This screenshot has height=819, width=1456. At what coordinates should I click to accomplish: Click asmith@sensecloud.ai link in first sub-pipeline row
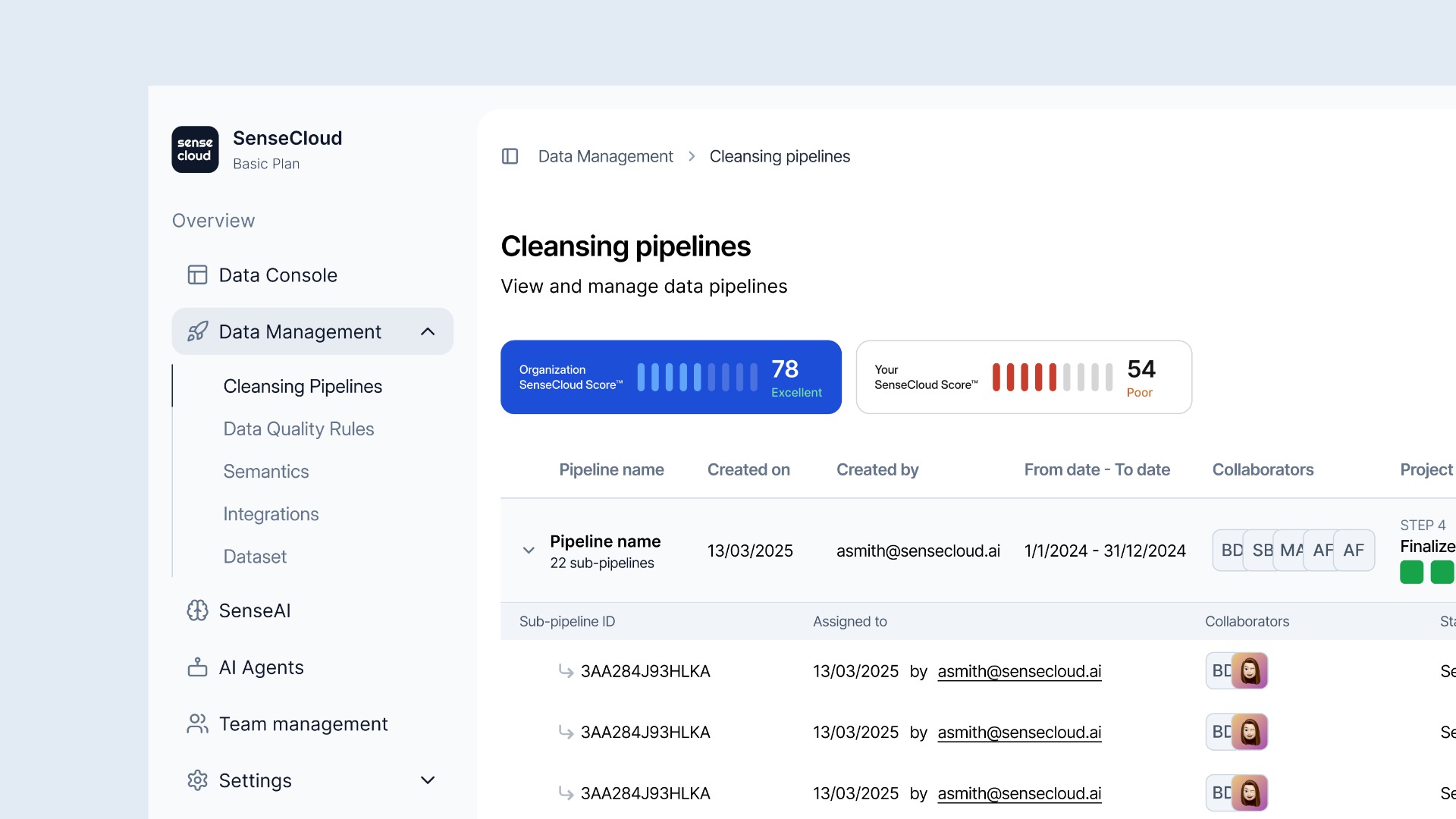tap(1019, 671)
